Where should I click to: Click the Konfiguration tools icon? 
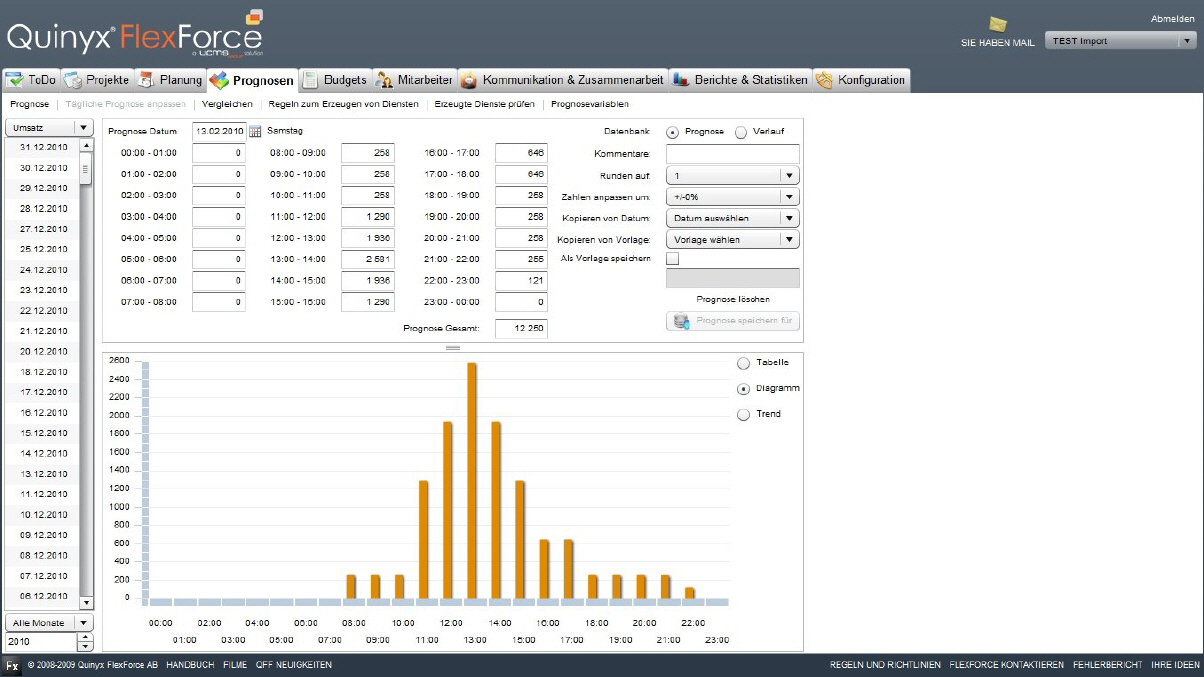click(x=824, y=80)
